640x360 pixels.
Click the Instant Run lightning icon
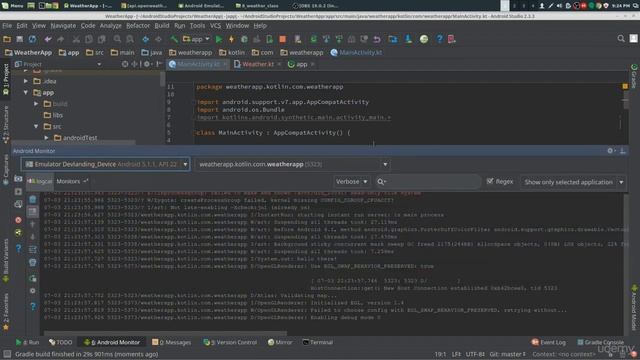(x=231, y=39)
